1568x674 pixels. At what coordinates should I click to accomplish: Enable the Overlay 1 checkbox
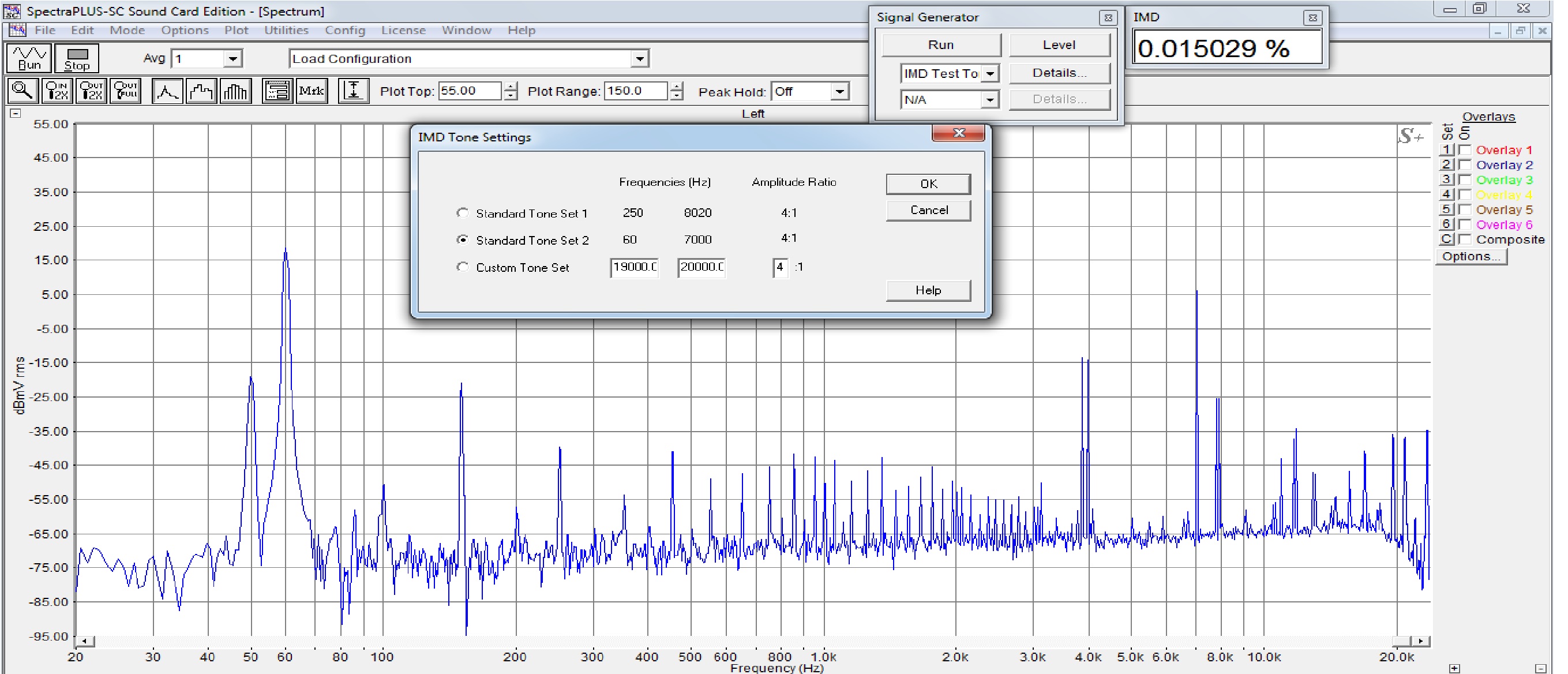[x=1466, y=150]
